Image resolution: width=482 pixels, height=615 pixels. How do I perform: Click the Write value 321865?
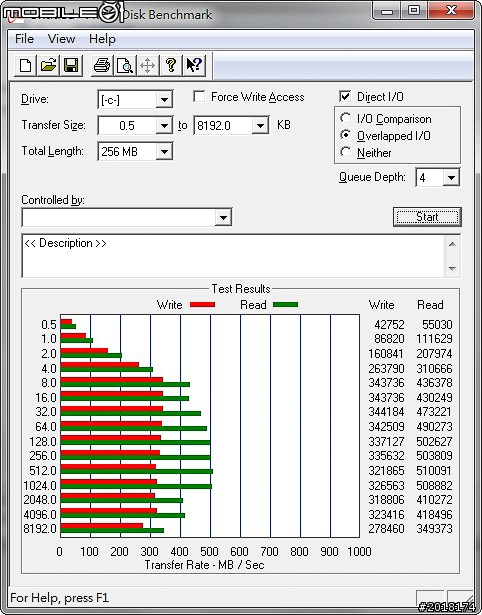coord(386,470)
